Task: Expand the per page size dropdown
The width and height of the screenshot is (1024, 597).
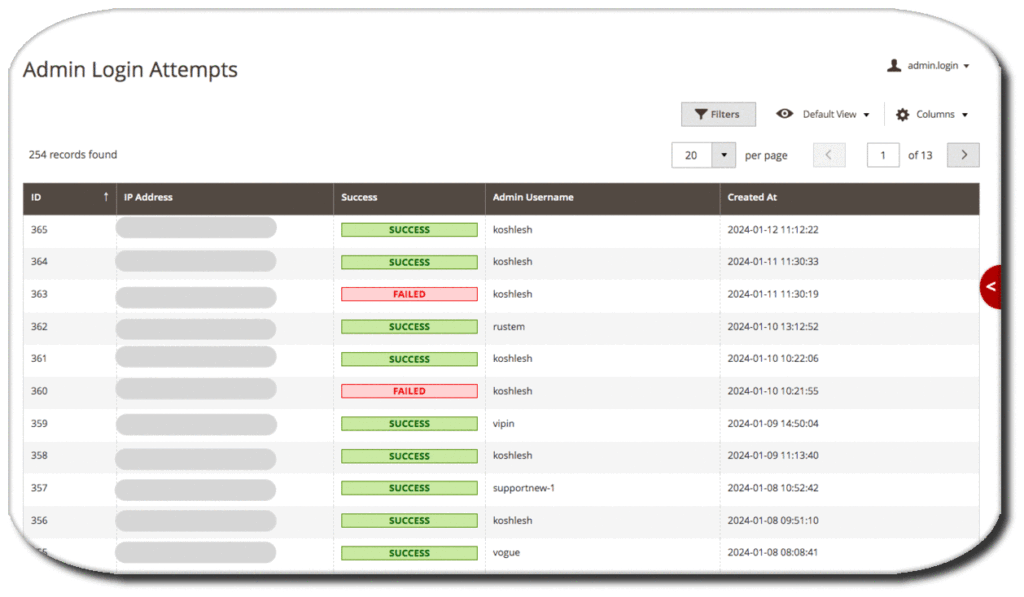Action: pyautogui.click(x=724, y=156)
